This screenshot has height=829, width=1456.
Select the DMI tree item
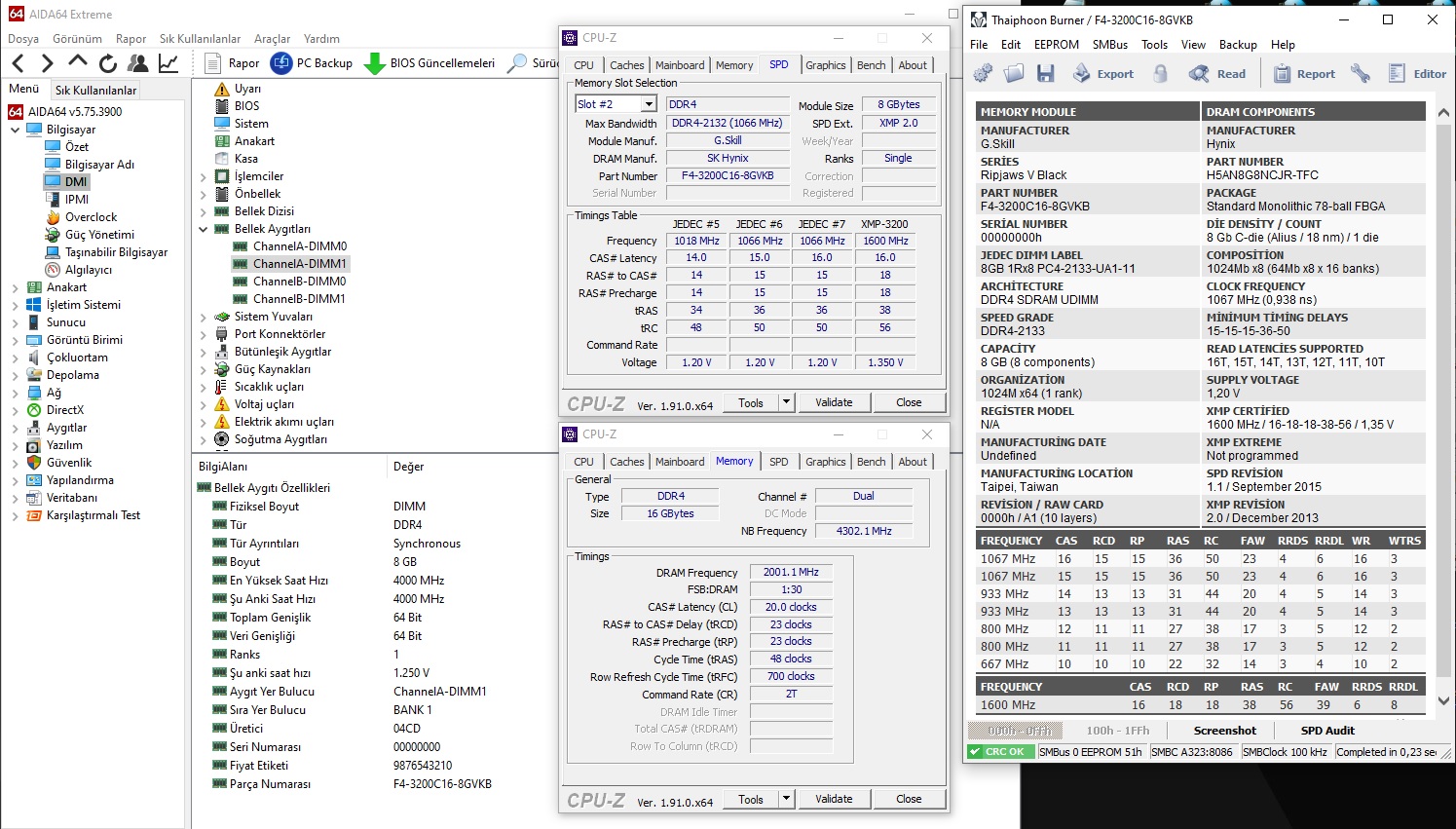[x=67, y=182]
